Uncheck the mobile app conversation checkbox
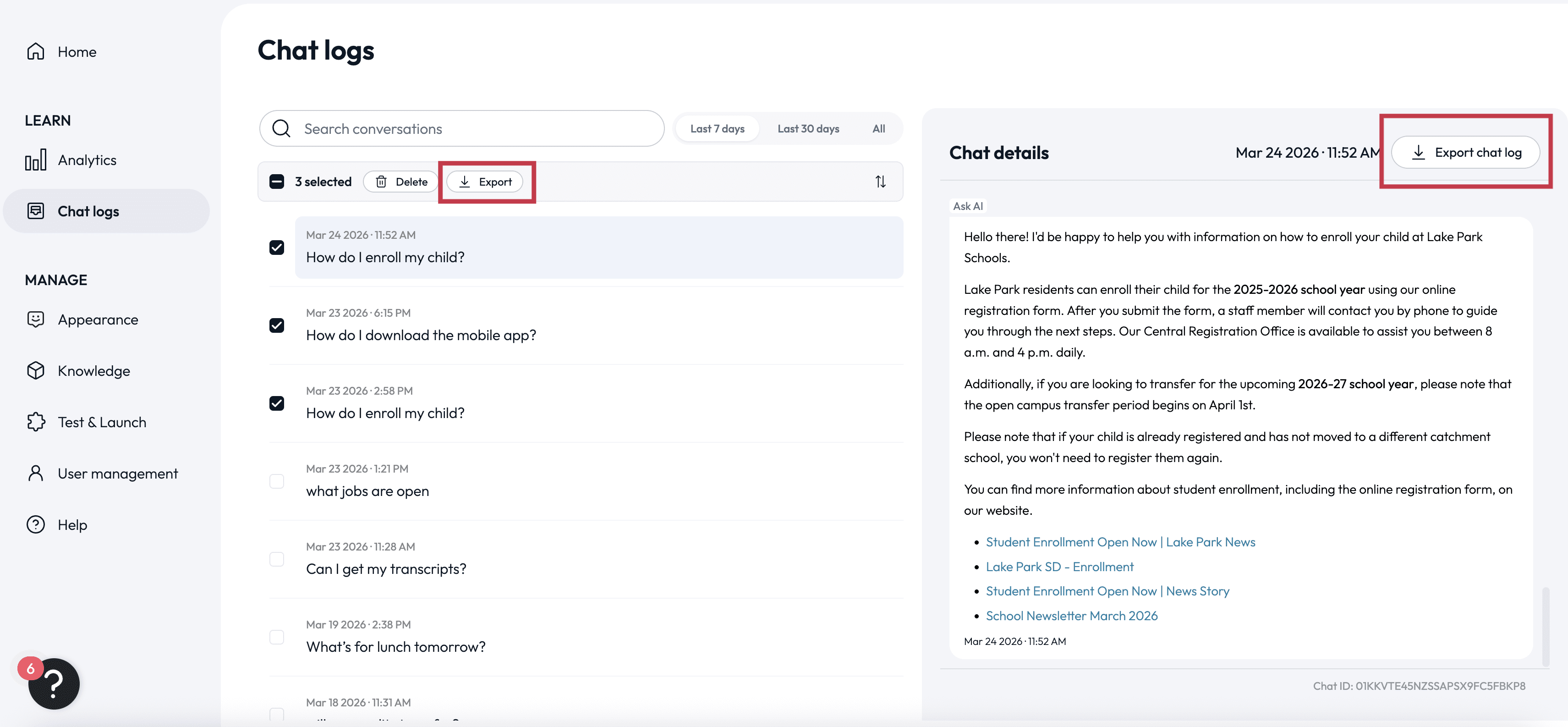Screen dimensions: 1568x727 coord(277,325)
